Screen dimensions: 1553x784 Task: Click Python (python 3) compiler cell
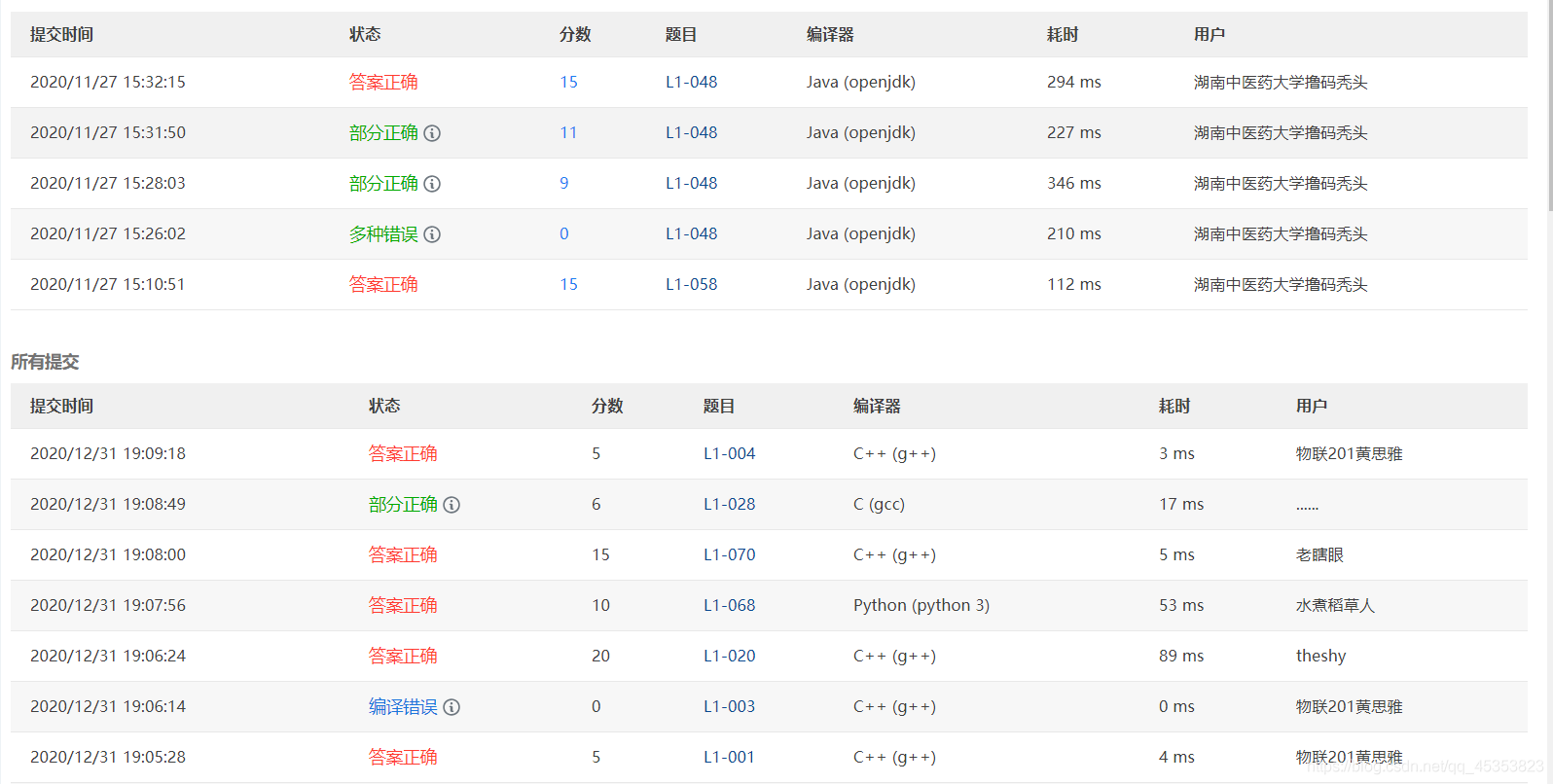pos(921,605)
